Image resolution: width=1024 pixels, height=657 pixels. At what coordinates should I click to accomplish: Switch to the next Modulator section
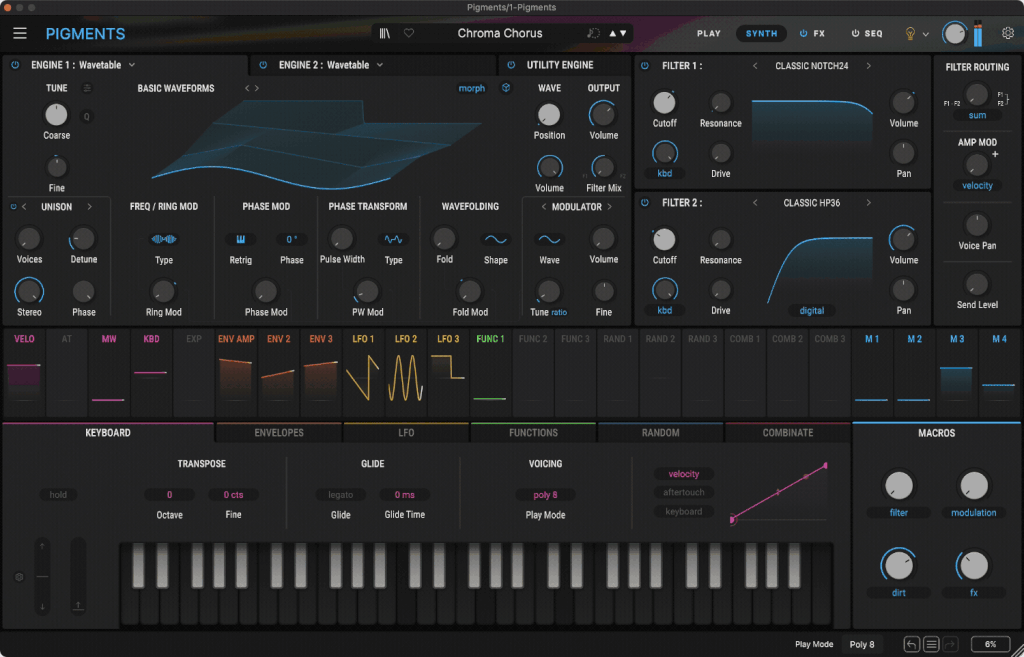[609, 206]
